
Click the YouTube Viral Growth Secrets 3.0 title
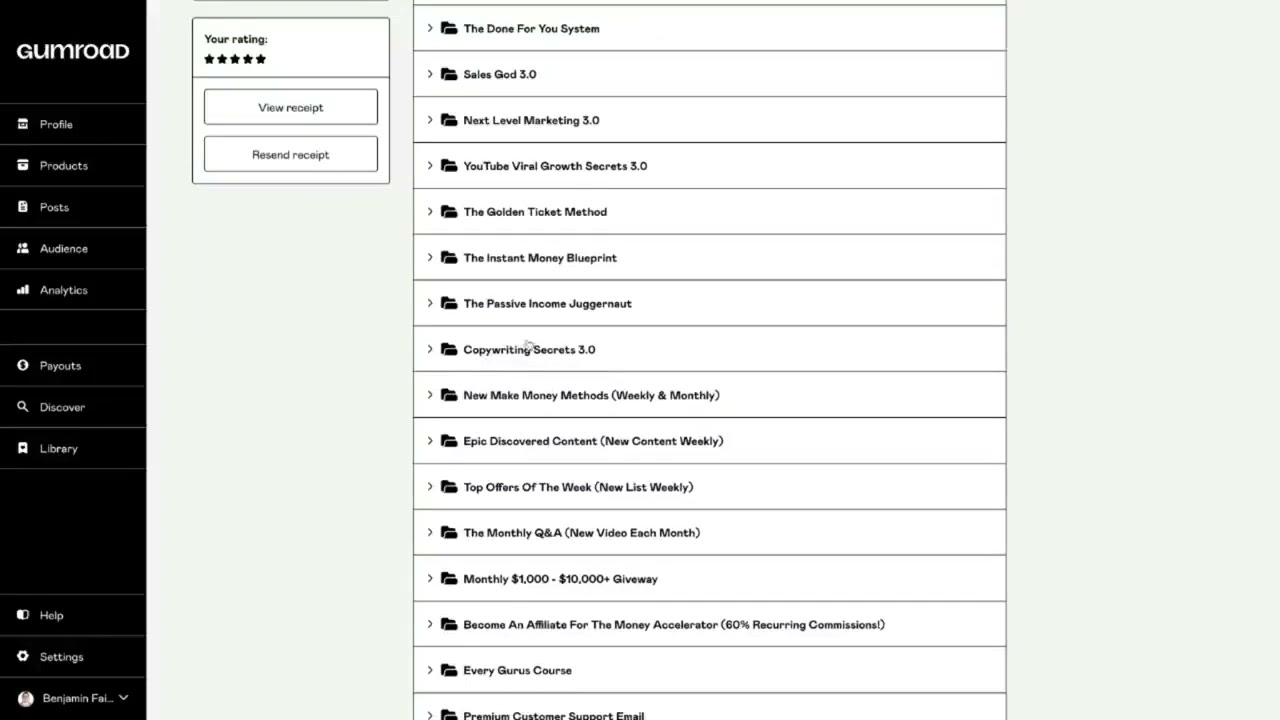[x=555, y=166]
